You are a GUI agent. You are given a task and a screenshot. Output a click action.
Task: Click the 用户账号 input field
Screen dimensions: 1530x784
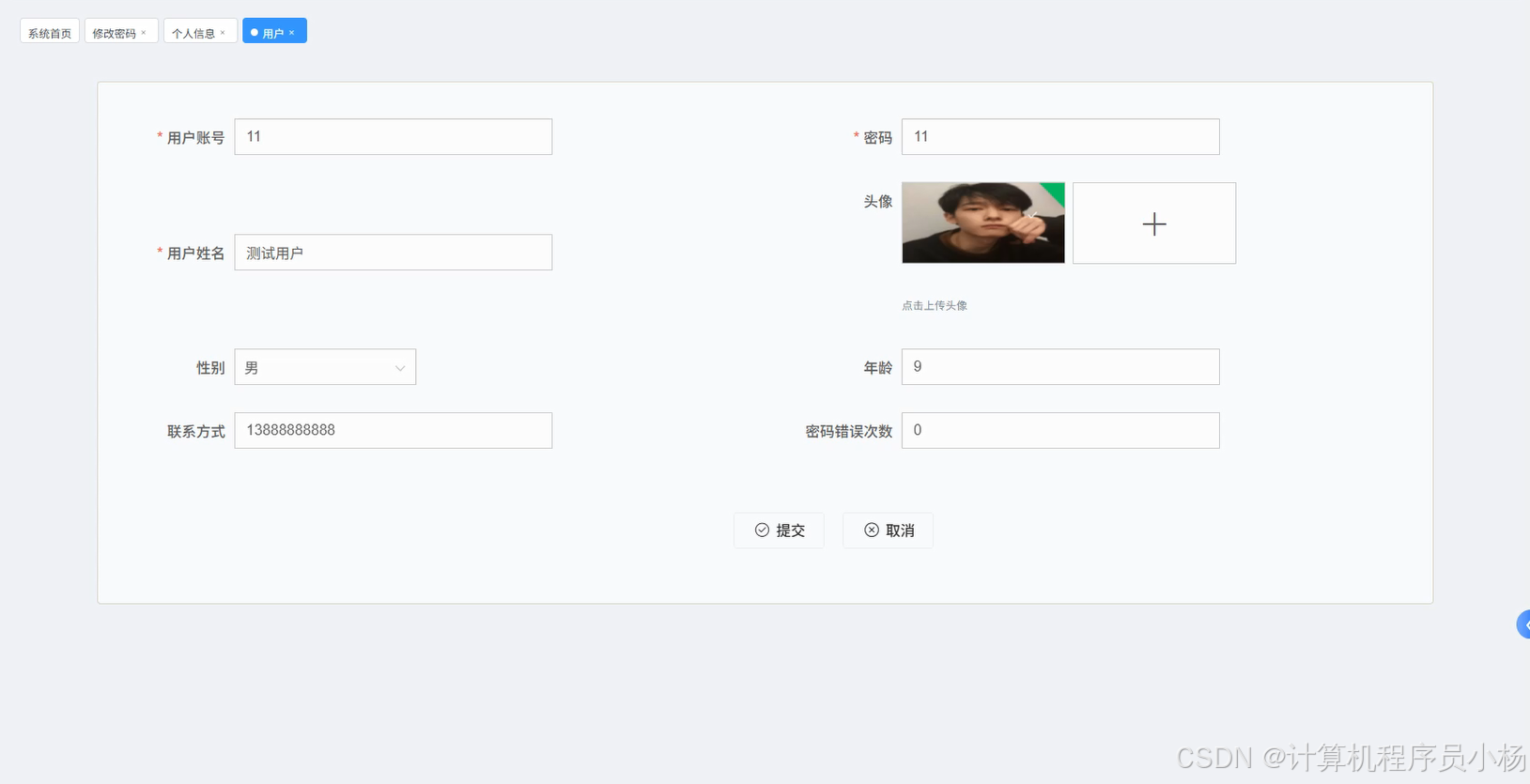(x=394, y=137)
